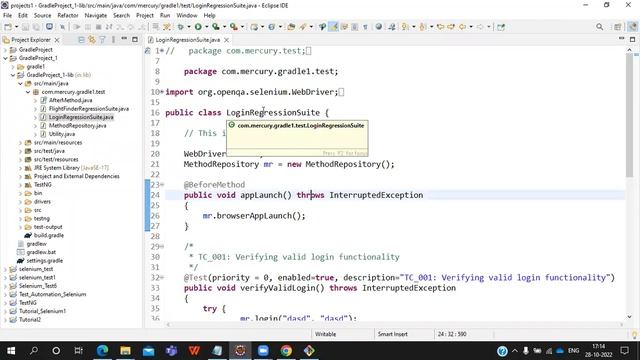The image size is (640, 360).
Task: Open the Project Explorer view menu
Action: point(113,40)
